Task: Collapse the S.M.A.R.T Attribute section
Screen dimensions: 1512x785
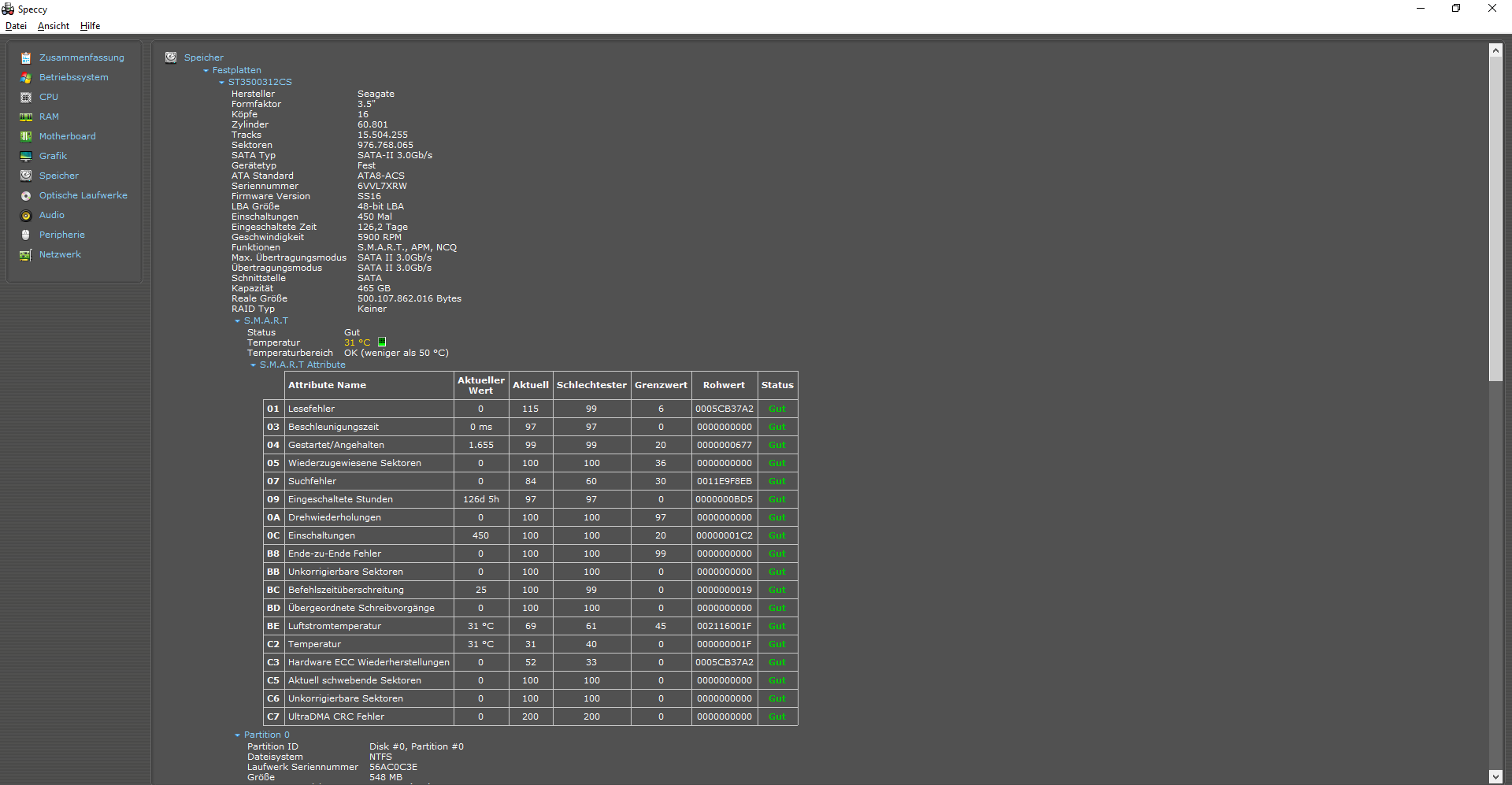Action: [254, 365]
